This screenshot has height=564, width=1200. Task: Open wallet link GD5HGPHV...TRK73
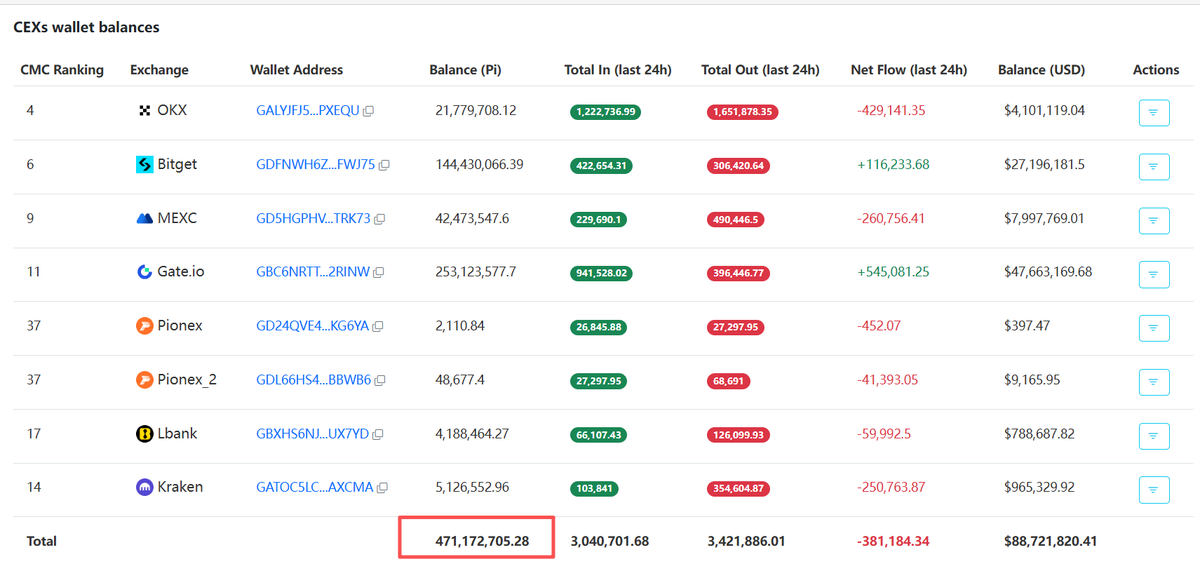click(x=313, y=218)
